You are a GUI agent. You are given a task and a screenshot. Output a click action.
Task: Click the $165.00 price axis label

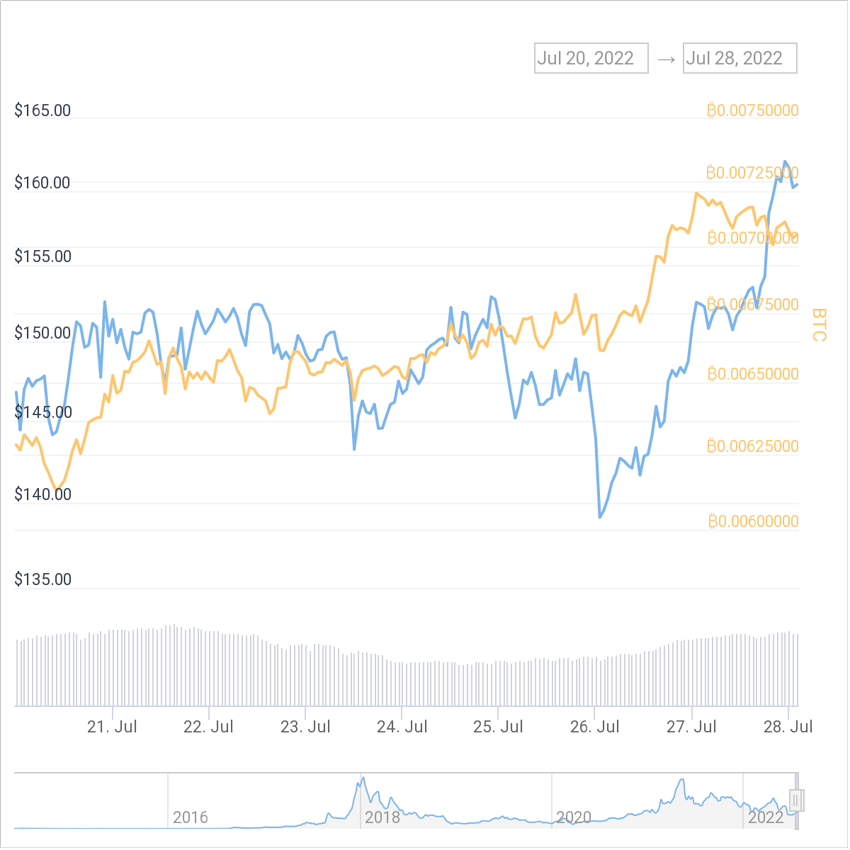tap(43, 110)
